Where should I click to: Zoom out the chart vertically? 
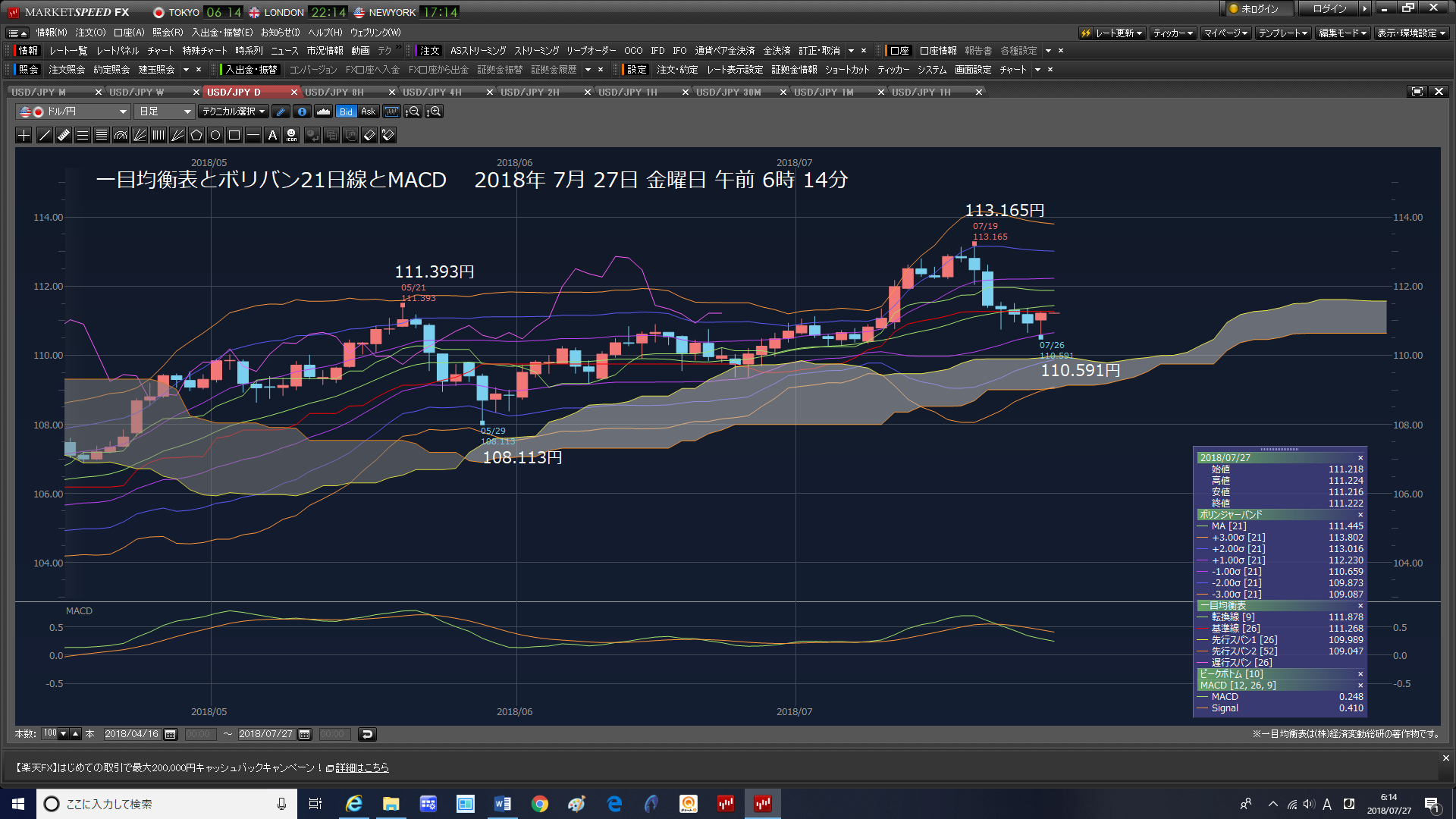(x=413, y=111)
